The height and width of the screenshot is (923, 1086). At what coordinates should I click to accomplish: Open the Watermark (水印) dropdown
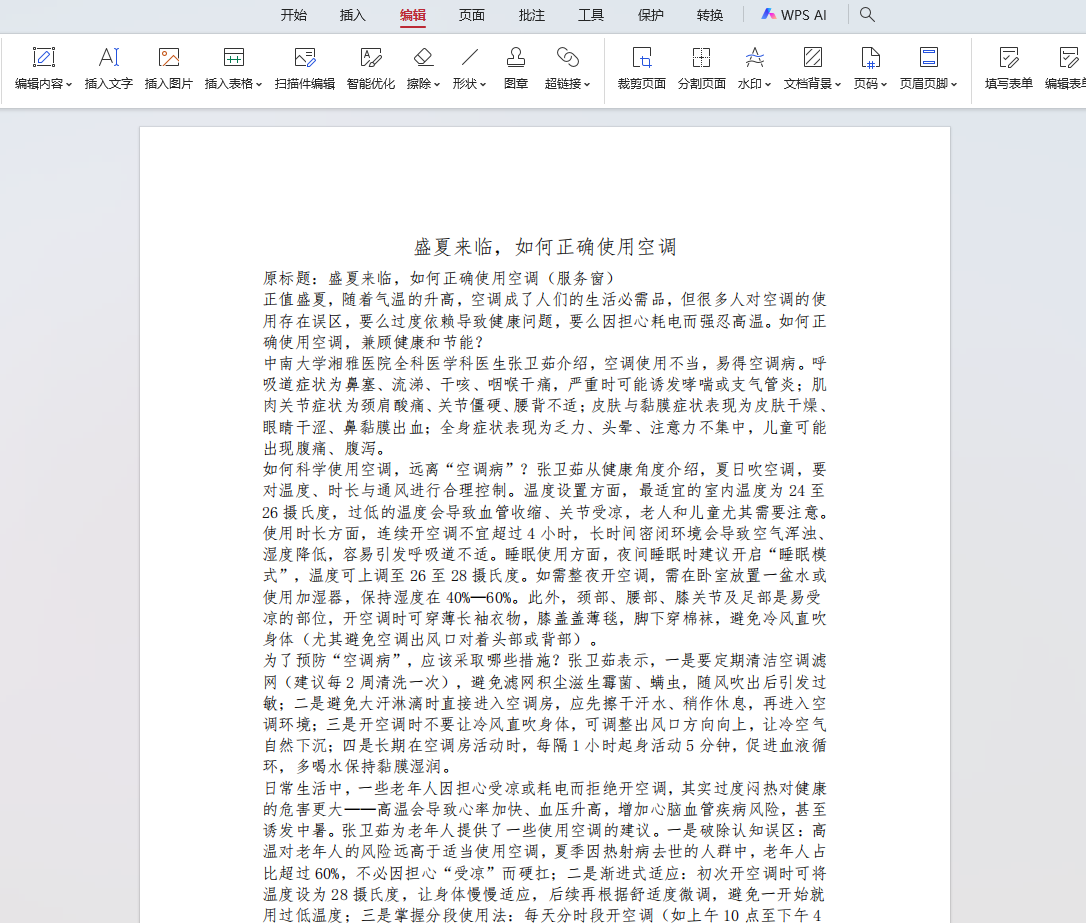[755, 84]
